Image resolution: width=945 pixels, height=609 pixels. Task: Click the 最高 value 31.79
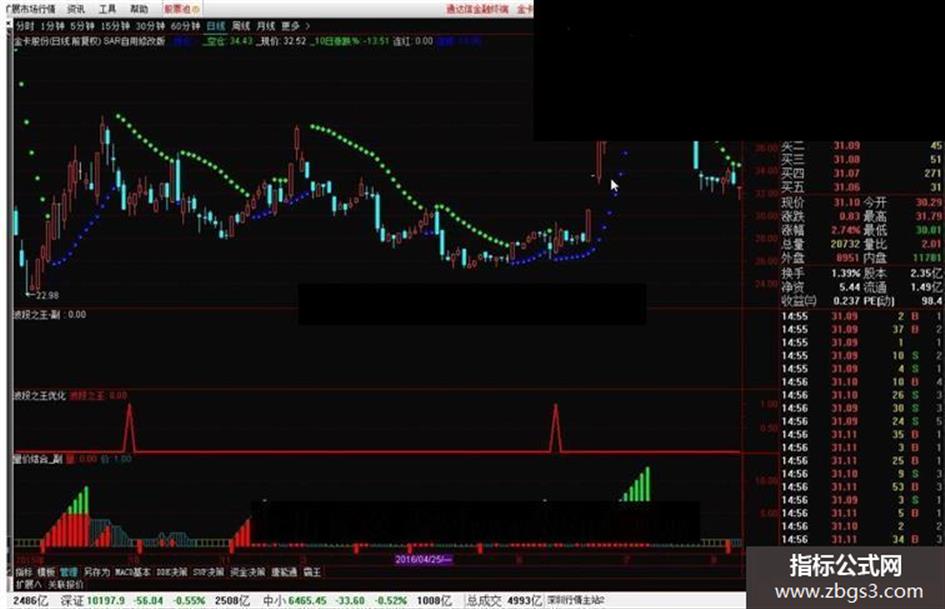(928, 216)
